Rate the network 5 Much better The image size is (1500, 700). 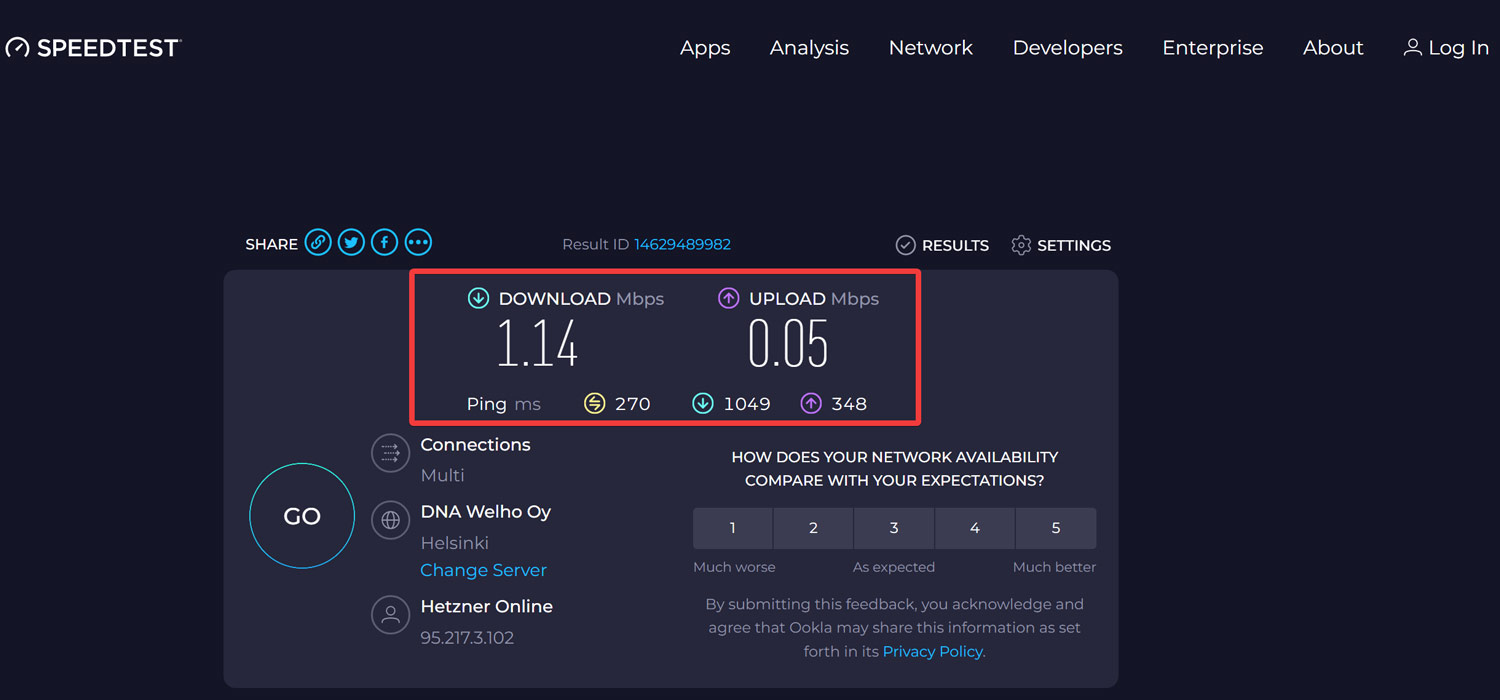coord(1055,528)
